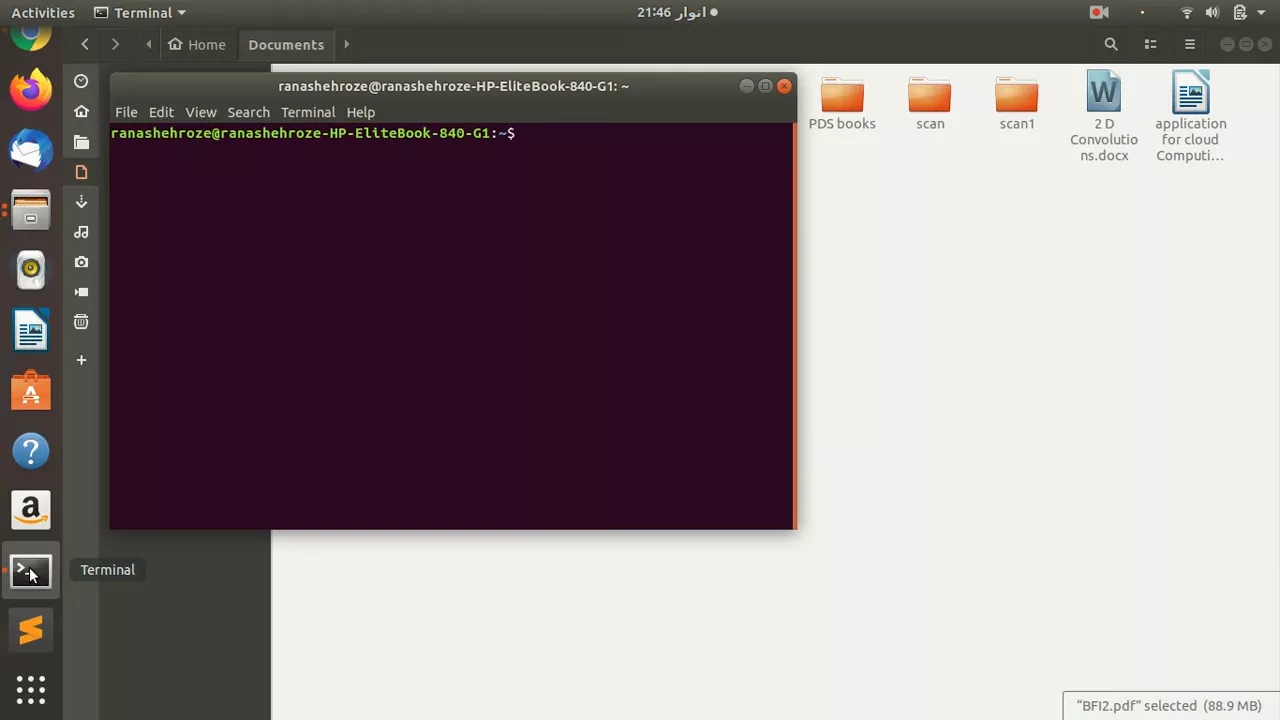
Task: Launch Sublime Text from the dock
Action: (30, 630)
